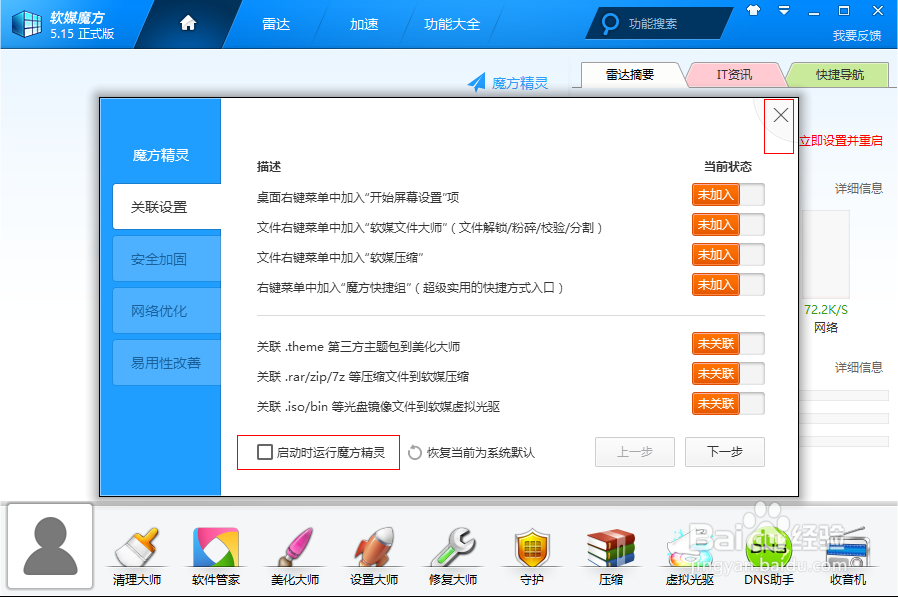Toggle 魔方快捷组 right-click switch

(728, 284)
